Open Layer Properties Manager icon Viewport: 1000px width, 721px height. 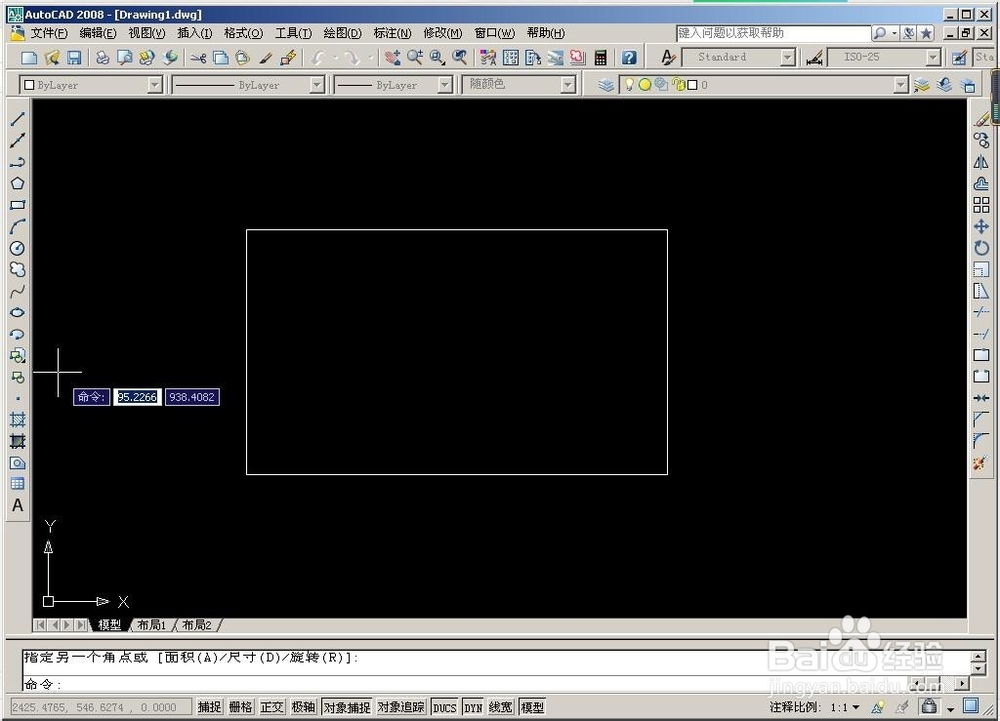[606, 85]
